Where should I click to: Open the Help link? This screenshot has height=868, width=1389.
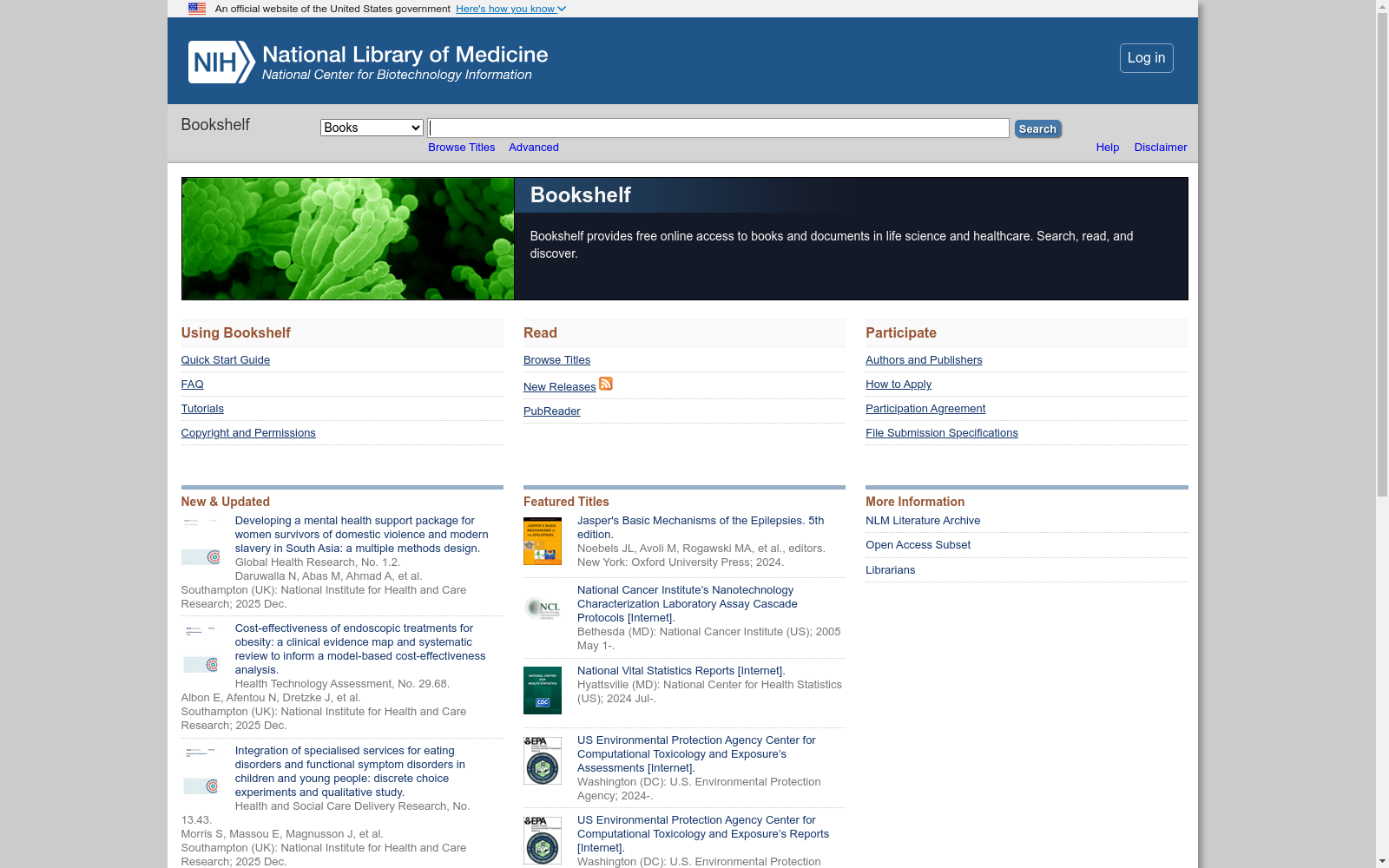pos(1108,148)
